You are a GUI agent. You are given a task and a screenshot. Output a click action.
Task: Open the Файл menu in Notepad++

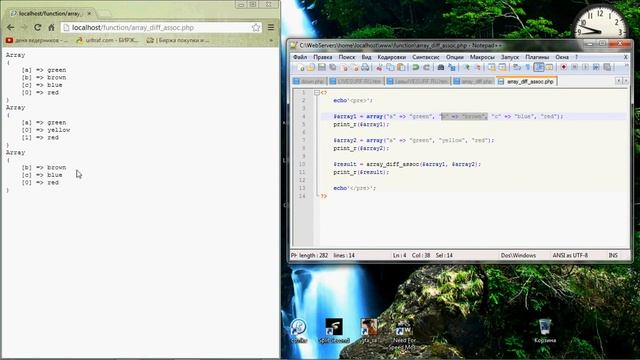(x=300, y=57)
